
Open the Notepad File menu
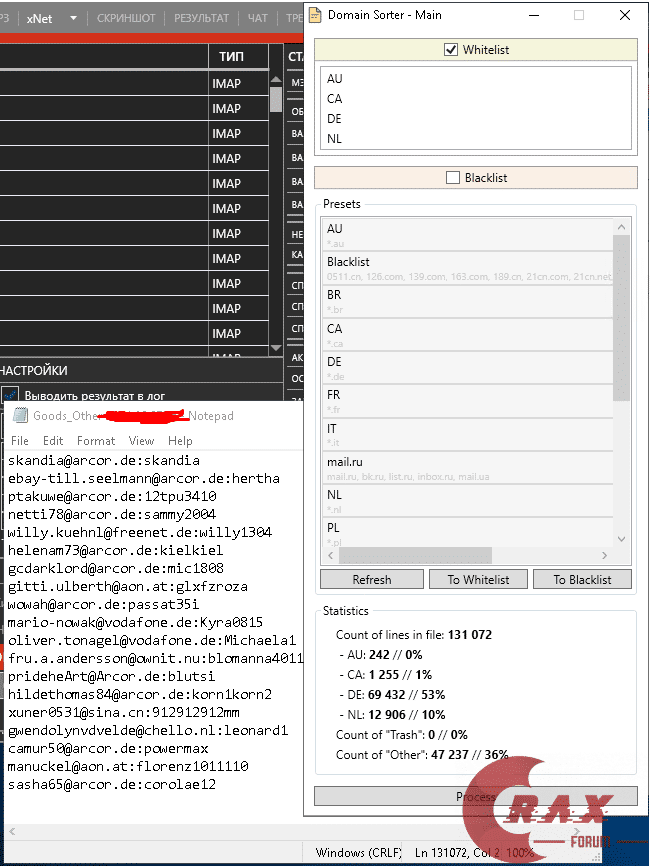[x=20, y=441]
